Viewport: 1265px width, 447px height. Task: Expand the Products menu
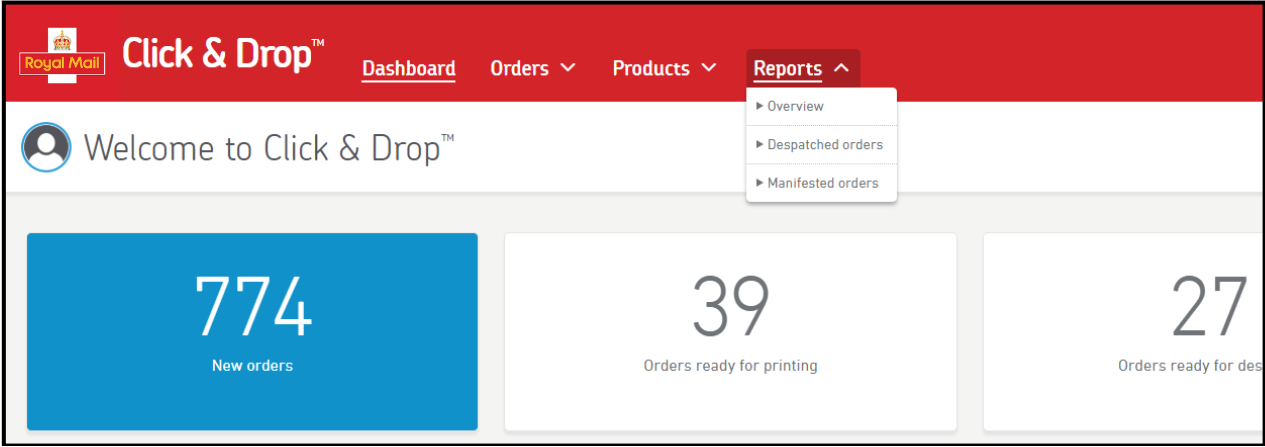(x=664, y=68)
